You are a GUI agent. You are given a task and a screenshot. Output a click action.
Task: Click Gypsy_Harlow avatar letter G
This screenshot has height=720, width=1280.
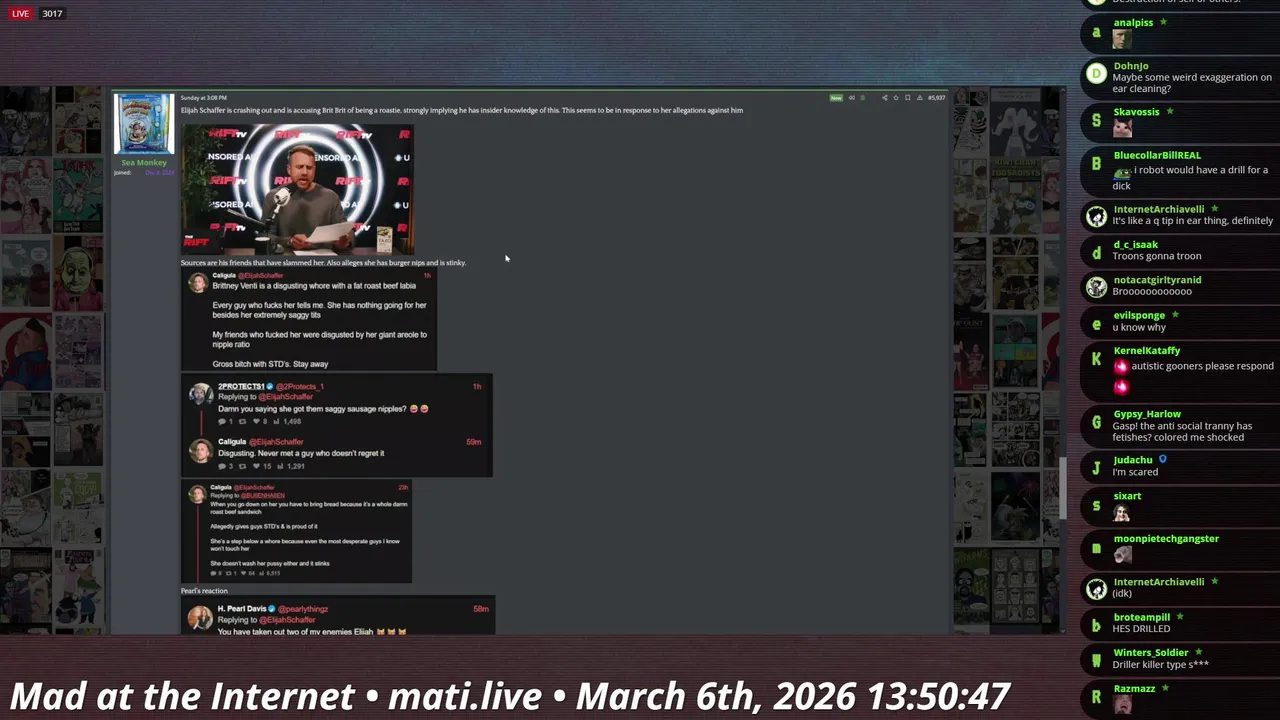[x=1096, y=422]
